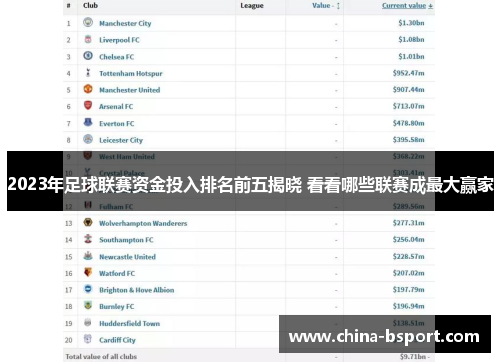Sort by the Value column header
The height and width of the screenshot is (362, 500).
pyautogui.click(x=326, y=5)
